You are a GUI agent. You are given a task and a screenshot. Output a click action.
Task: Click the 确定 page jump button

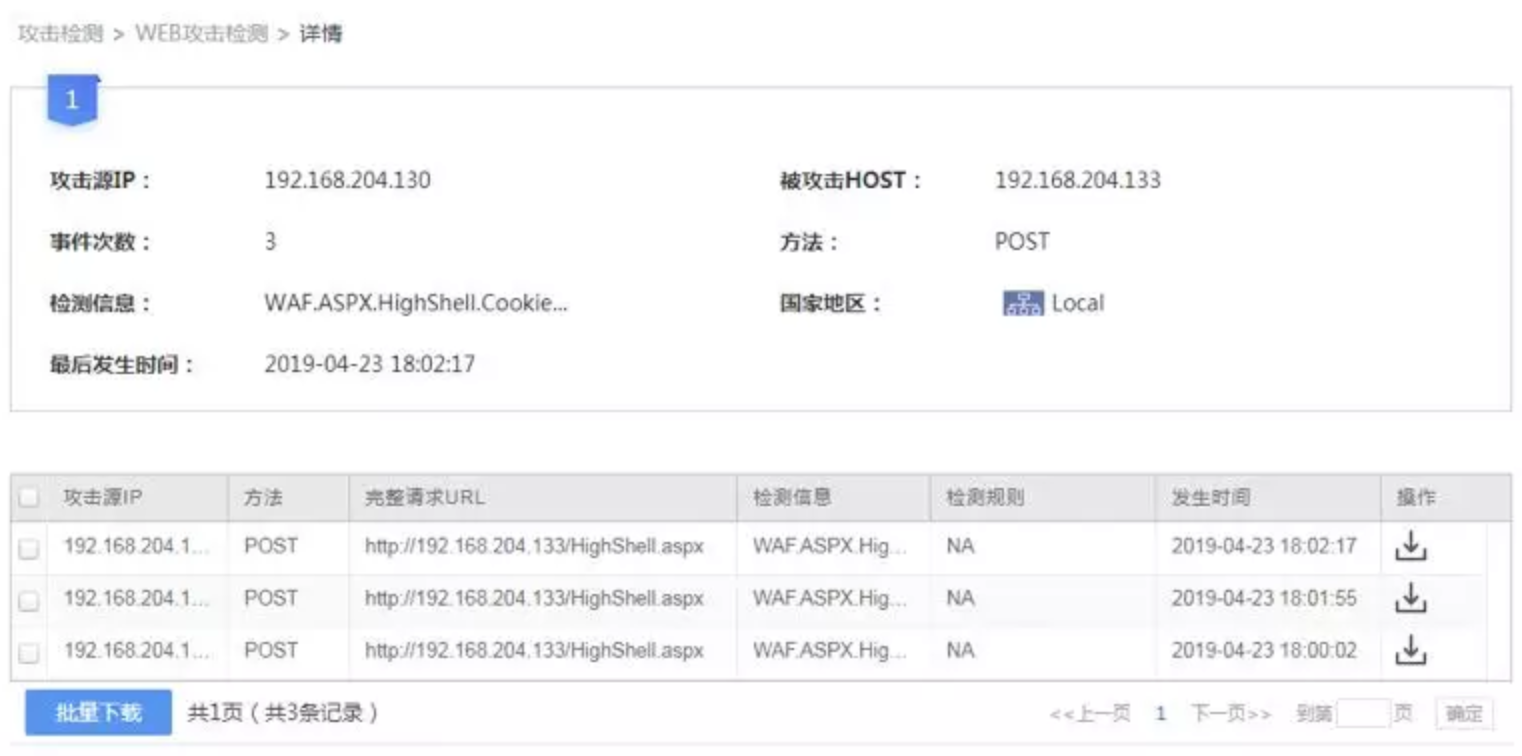1464,714
